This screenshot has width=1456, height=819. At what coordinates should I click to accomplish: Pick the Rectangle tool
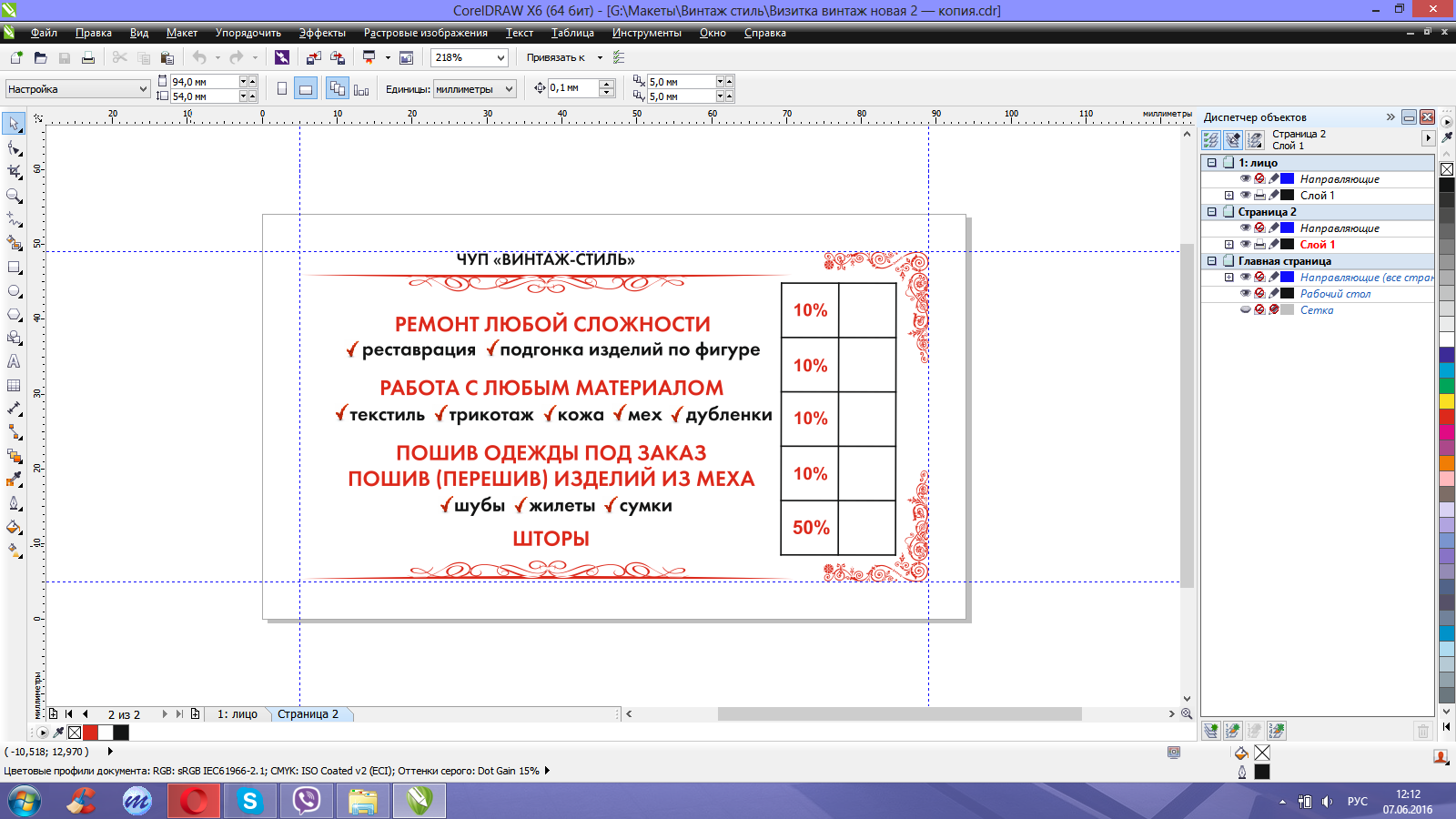coord(15,268)
